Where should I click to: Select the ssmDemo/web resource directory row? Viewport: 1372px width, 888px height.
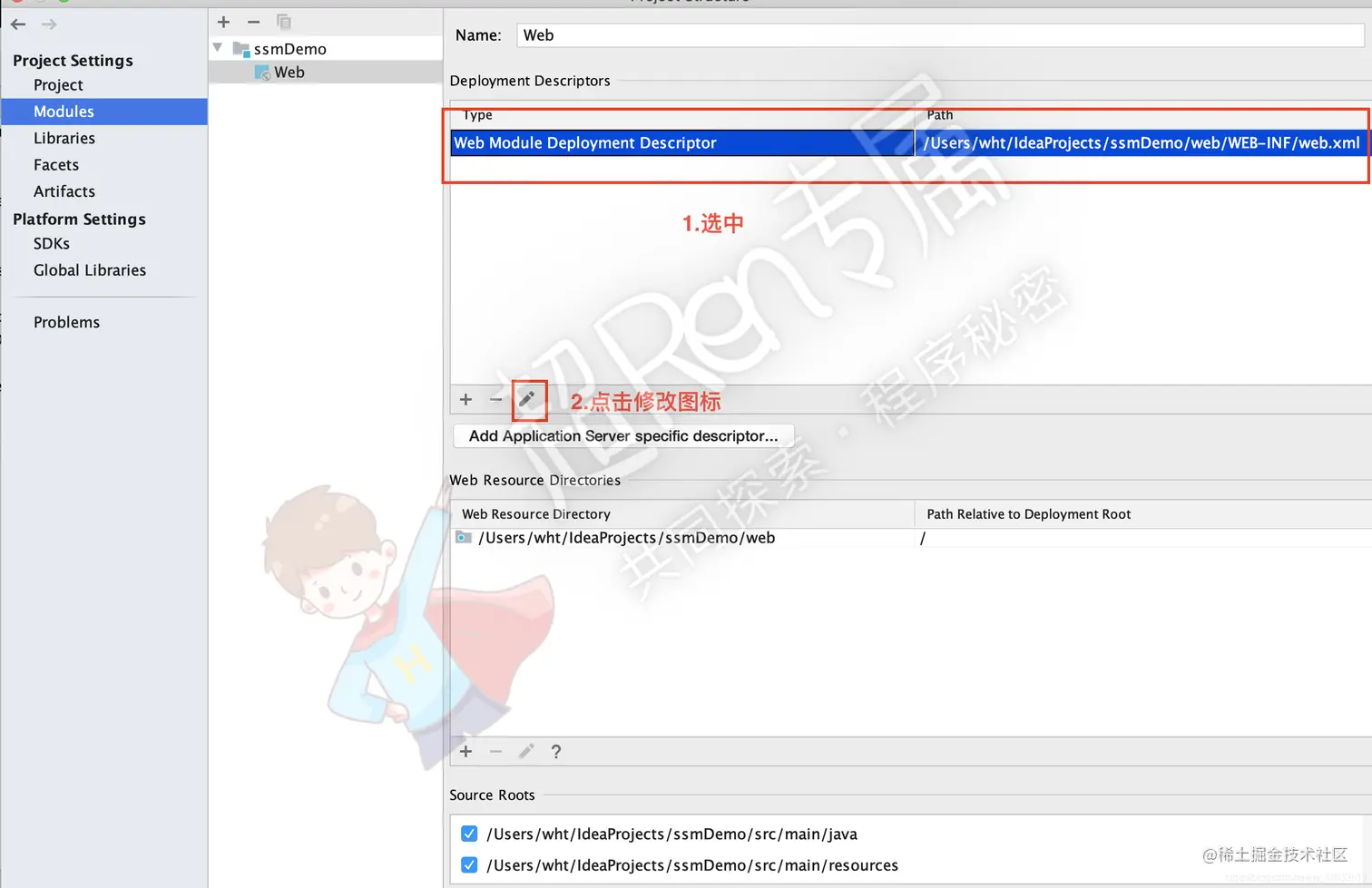click(911, 539)
